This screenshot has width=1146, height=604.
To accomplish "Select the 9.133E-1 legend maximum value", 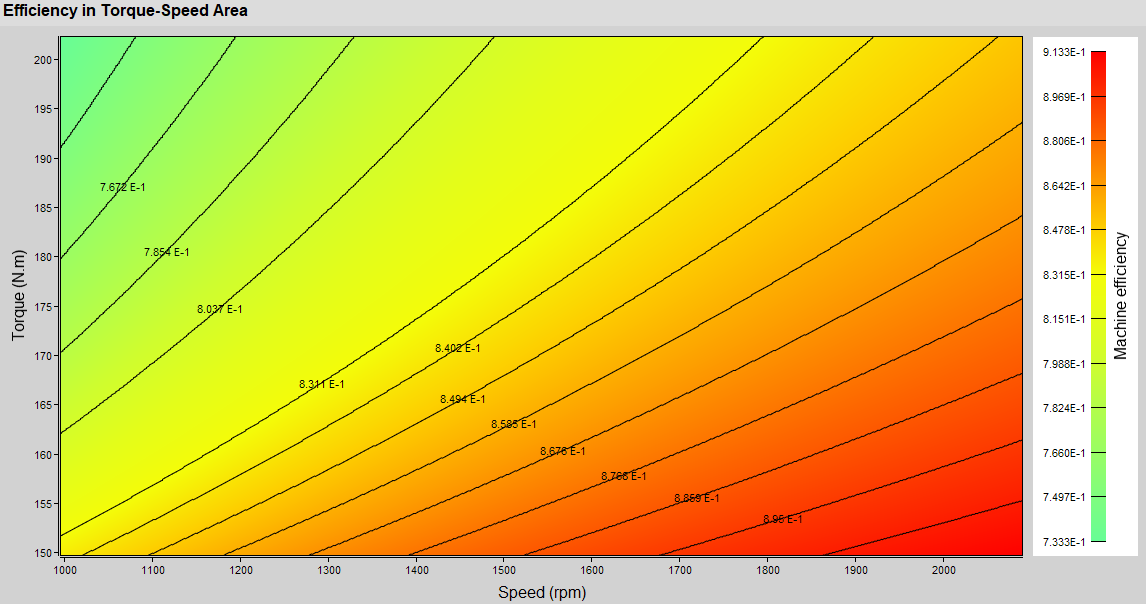I will click(x=1063, y=53).
